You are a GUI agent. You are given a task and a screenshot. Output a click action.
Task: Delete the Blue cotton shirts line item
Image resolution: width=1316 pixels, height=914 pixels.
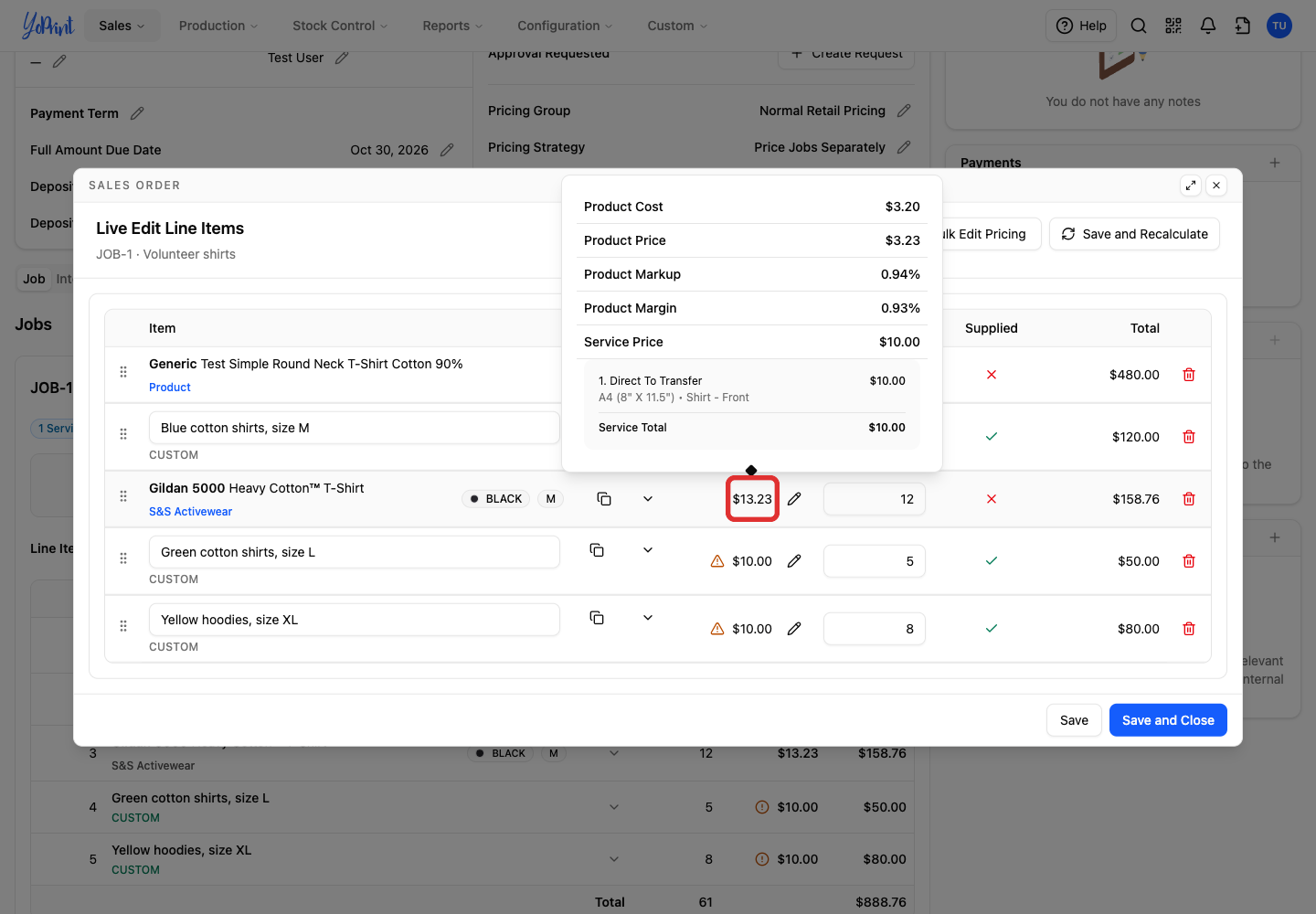(x=1189, y=437)
